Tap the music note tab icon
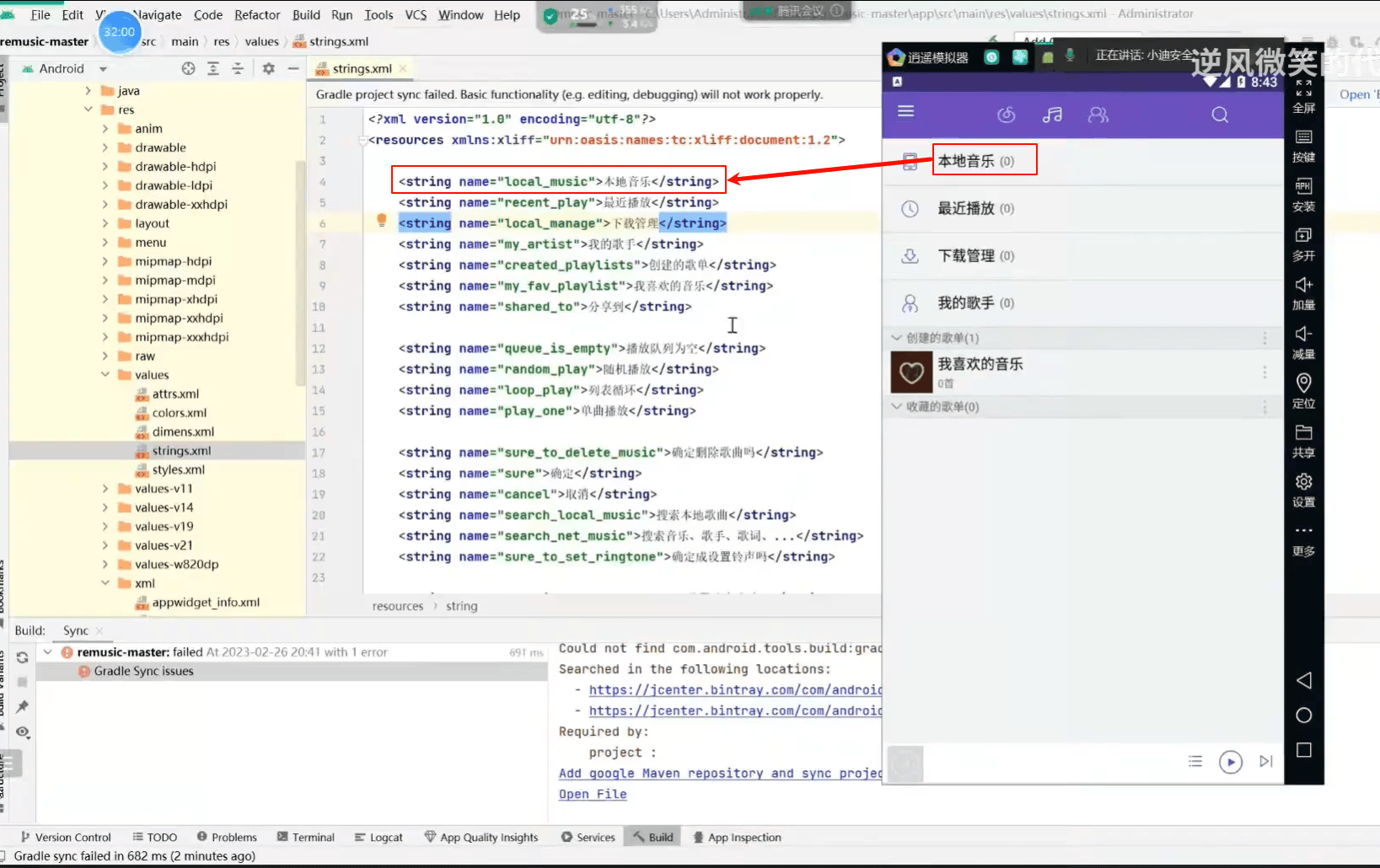 [x=1052, y=115]
